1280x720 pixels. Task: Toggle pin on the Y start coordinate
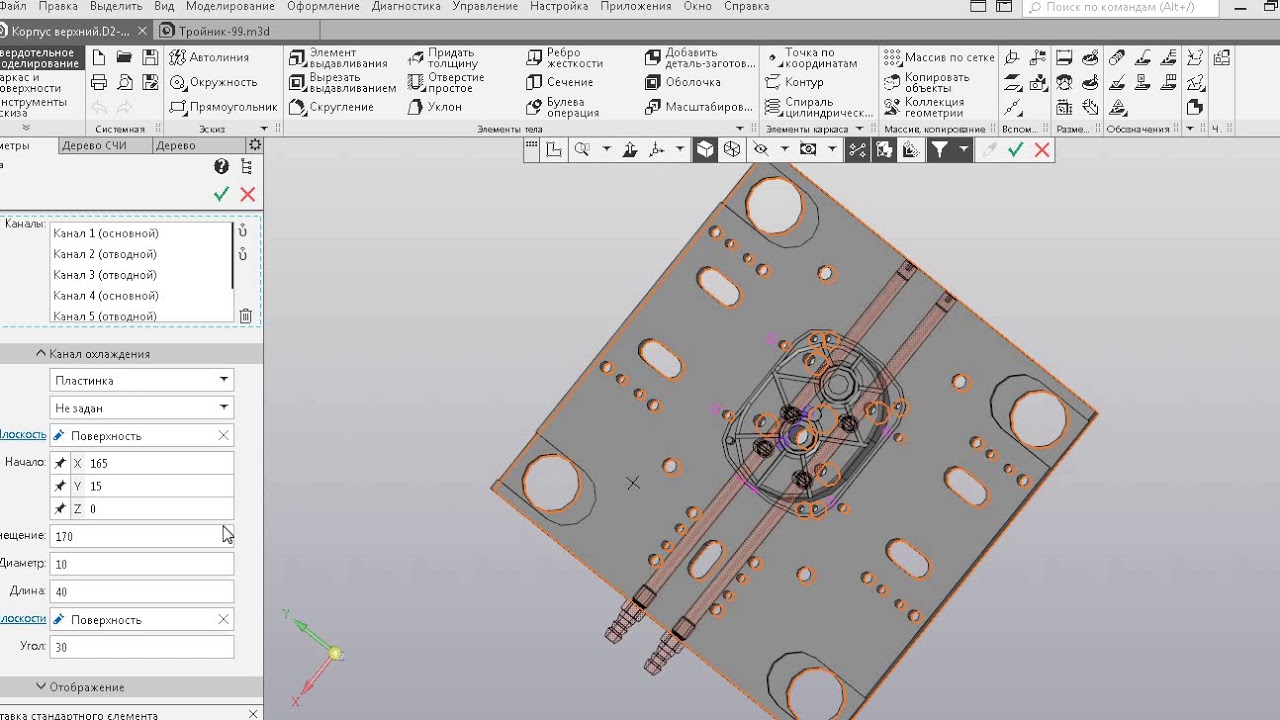(60, 486)
